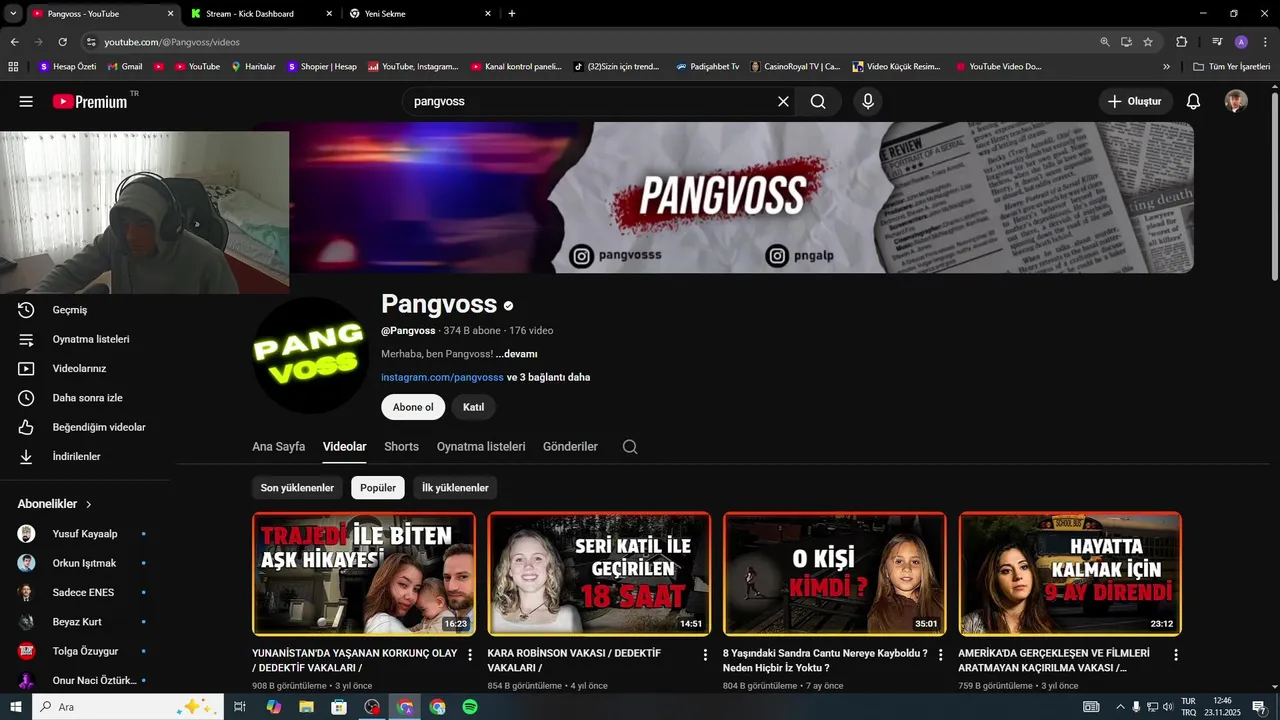Click the Windows Start button
The image size is (1280, 720).
coord(15,707)
